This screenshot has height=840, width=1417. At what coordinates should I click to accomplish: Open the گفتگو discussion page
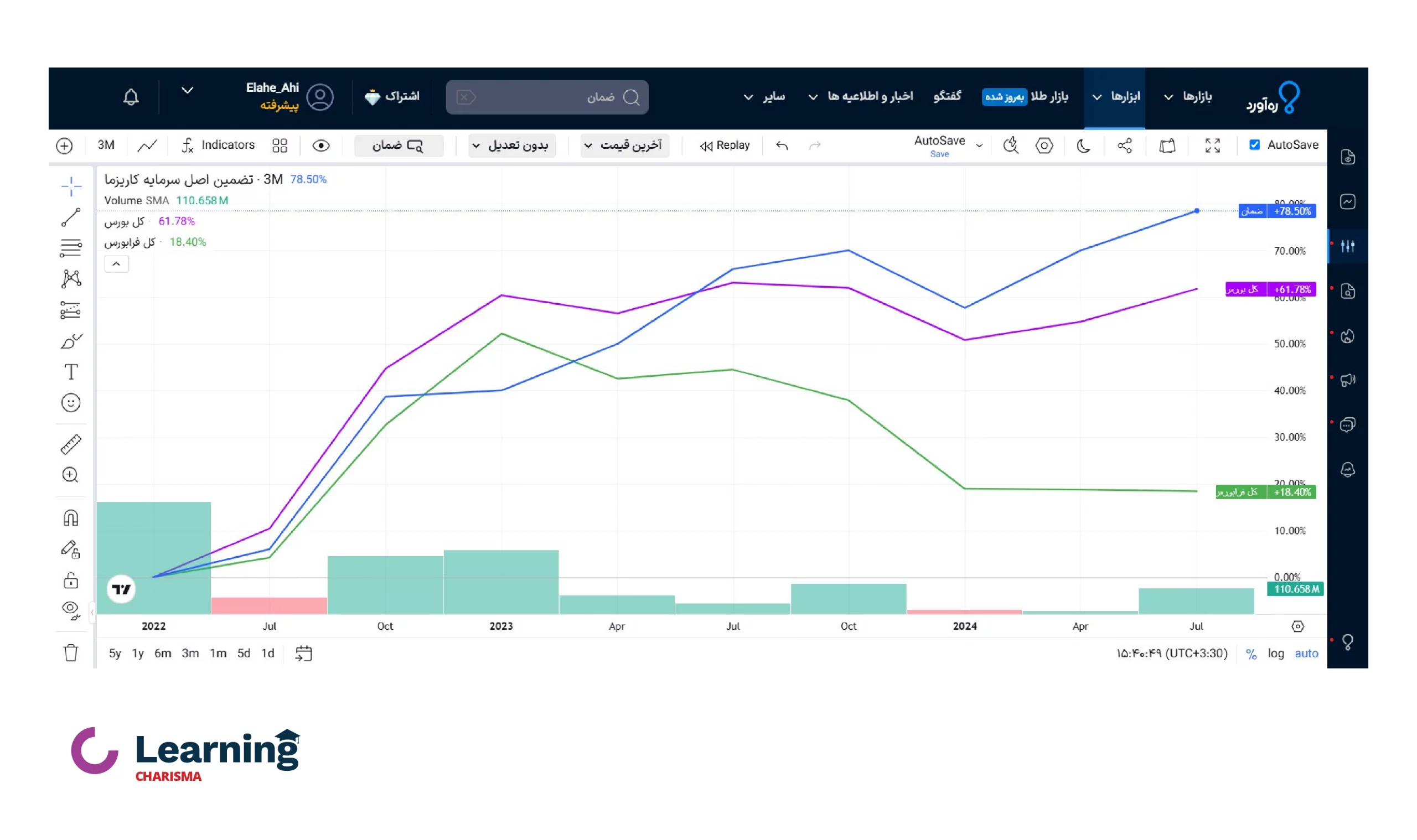[x=947, y=97]
